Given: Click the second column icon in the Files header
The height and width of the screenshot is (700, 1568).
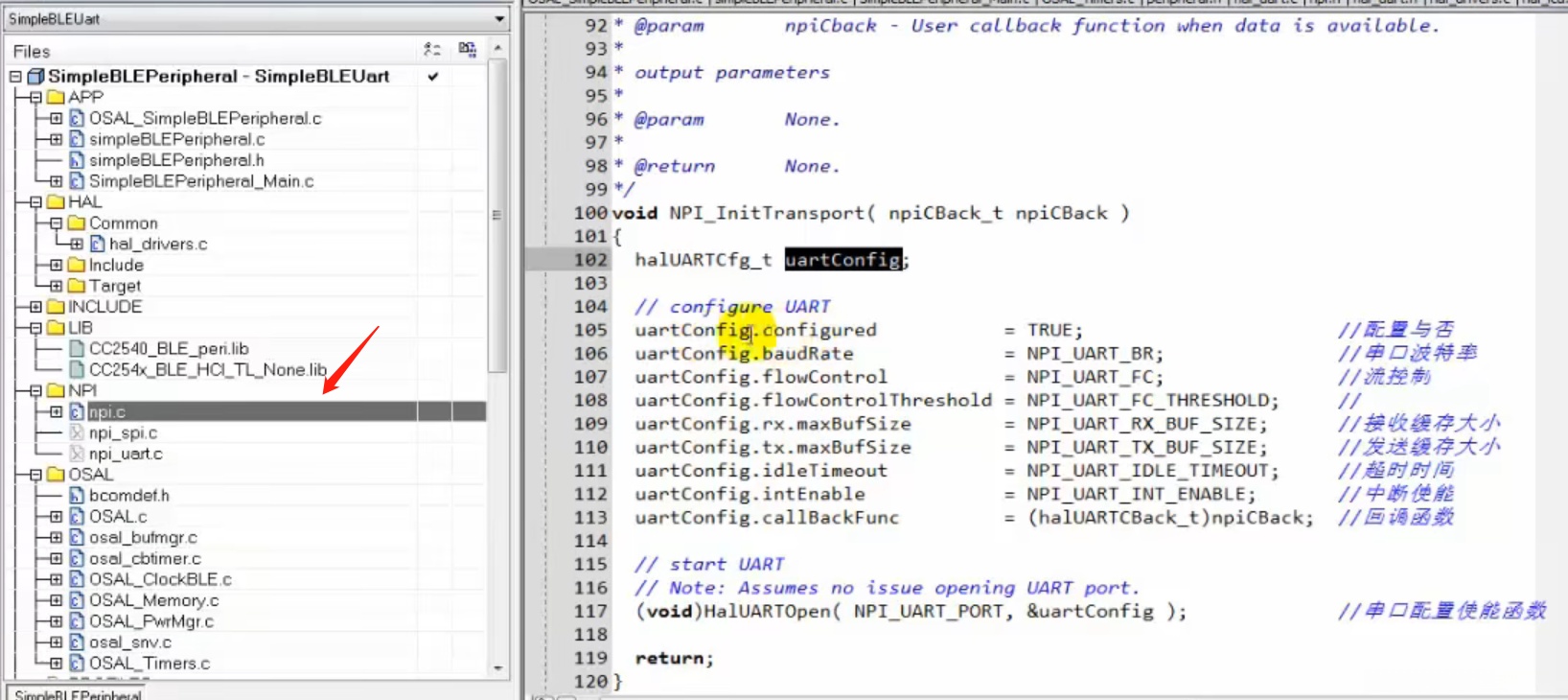Looking at the screenshot, I should (x=468, y=50).
